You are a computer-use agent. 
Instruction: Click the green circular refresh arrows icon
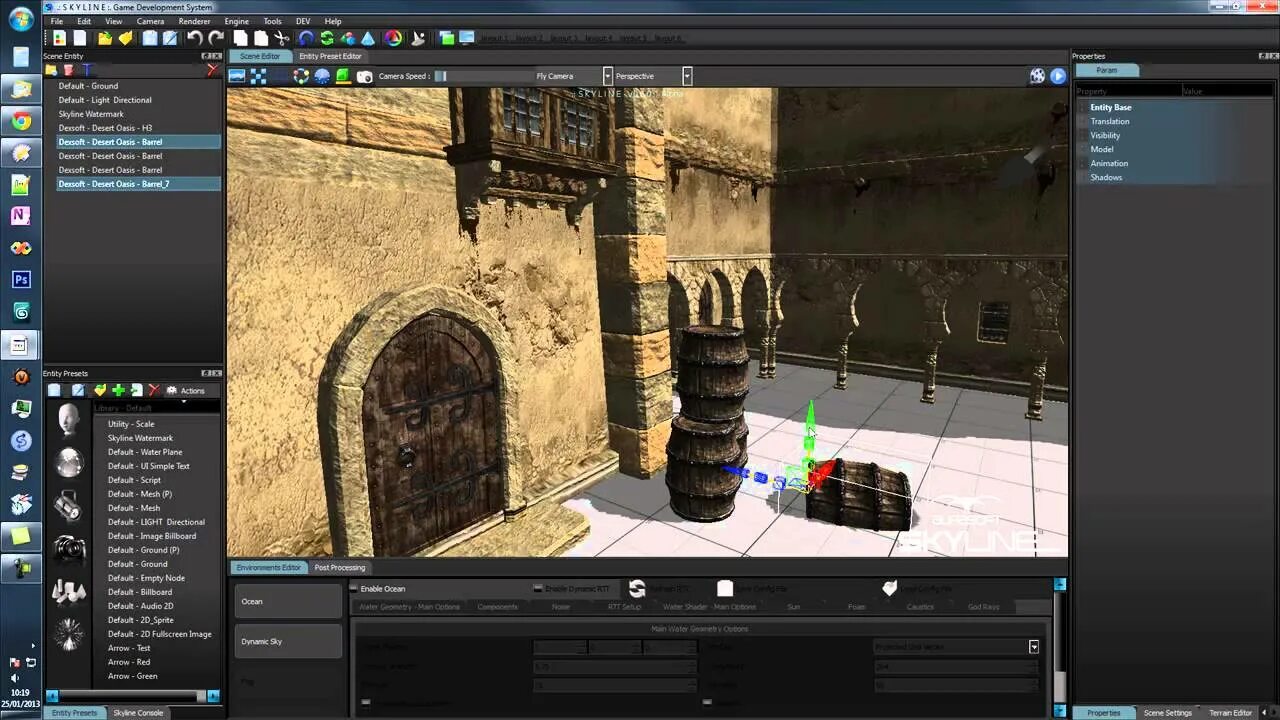(327, 38)
